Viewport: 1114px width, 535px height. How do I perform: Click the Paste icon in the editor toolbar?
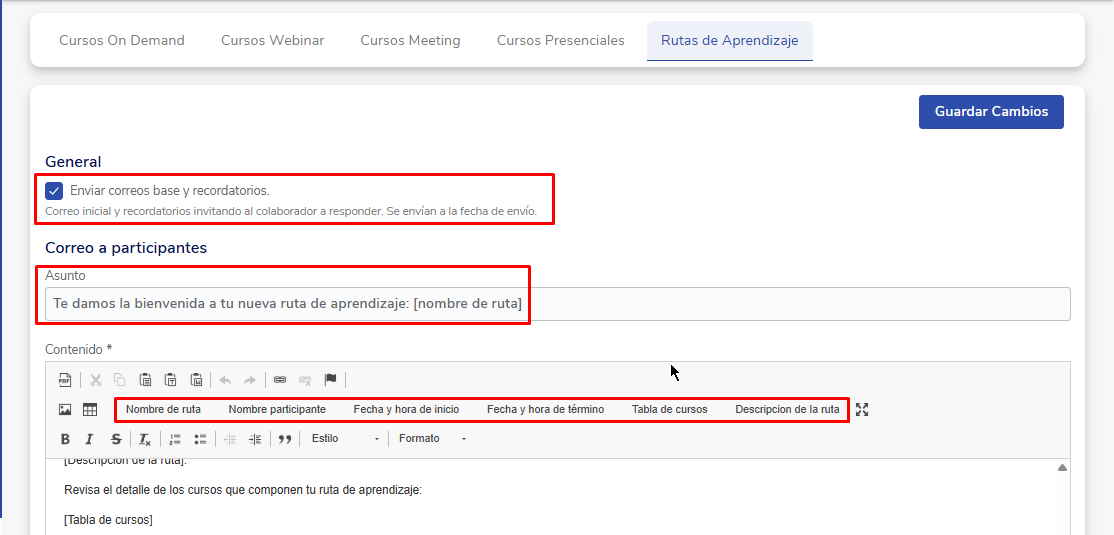pos(145,380)
